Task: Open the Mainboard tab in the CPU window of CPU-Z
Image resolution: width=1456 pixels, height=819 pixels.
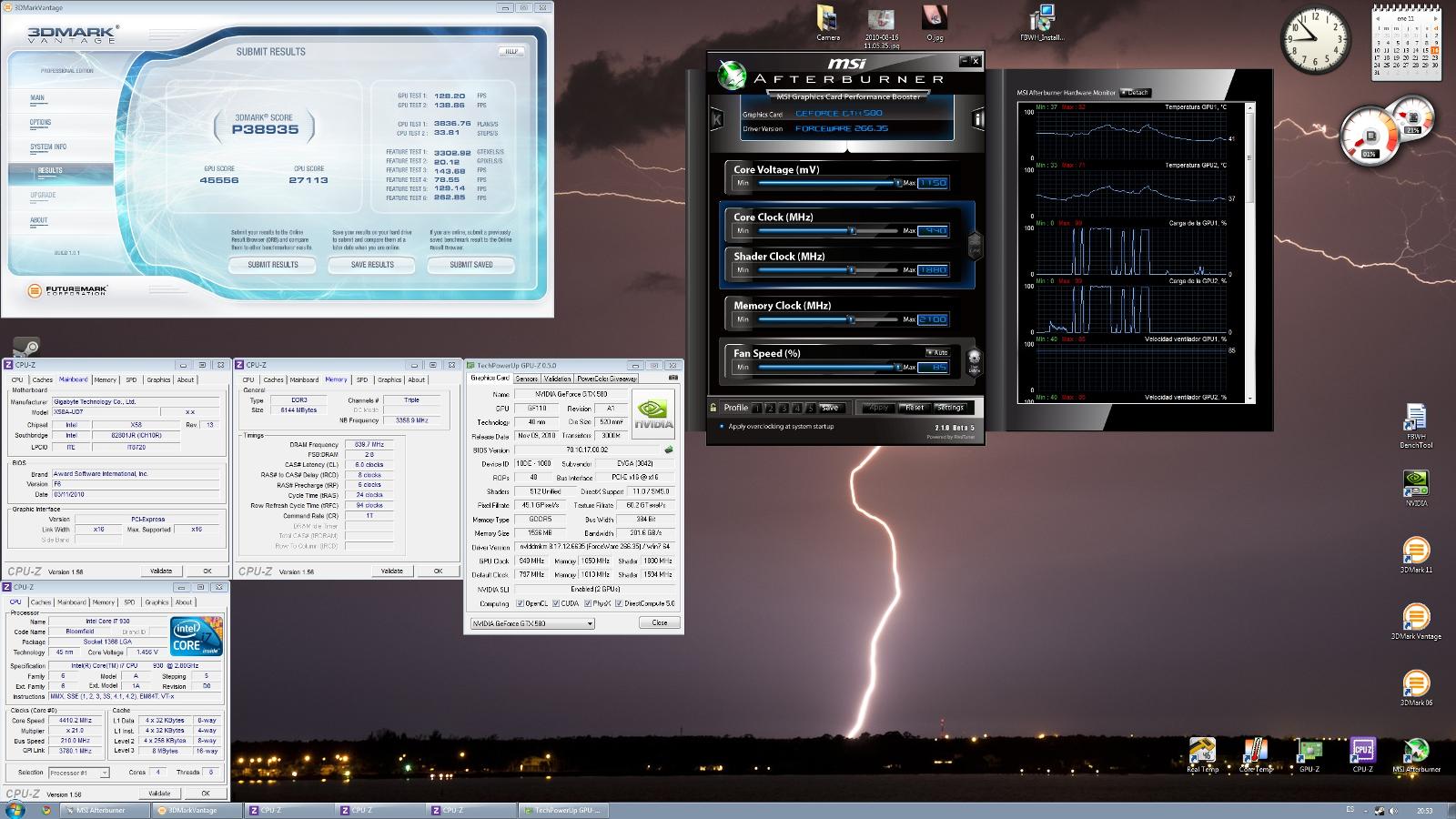Action: (71, 602)
